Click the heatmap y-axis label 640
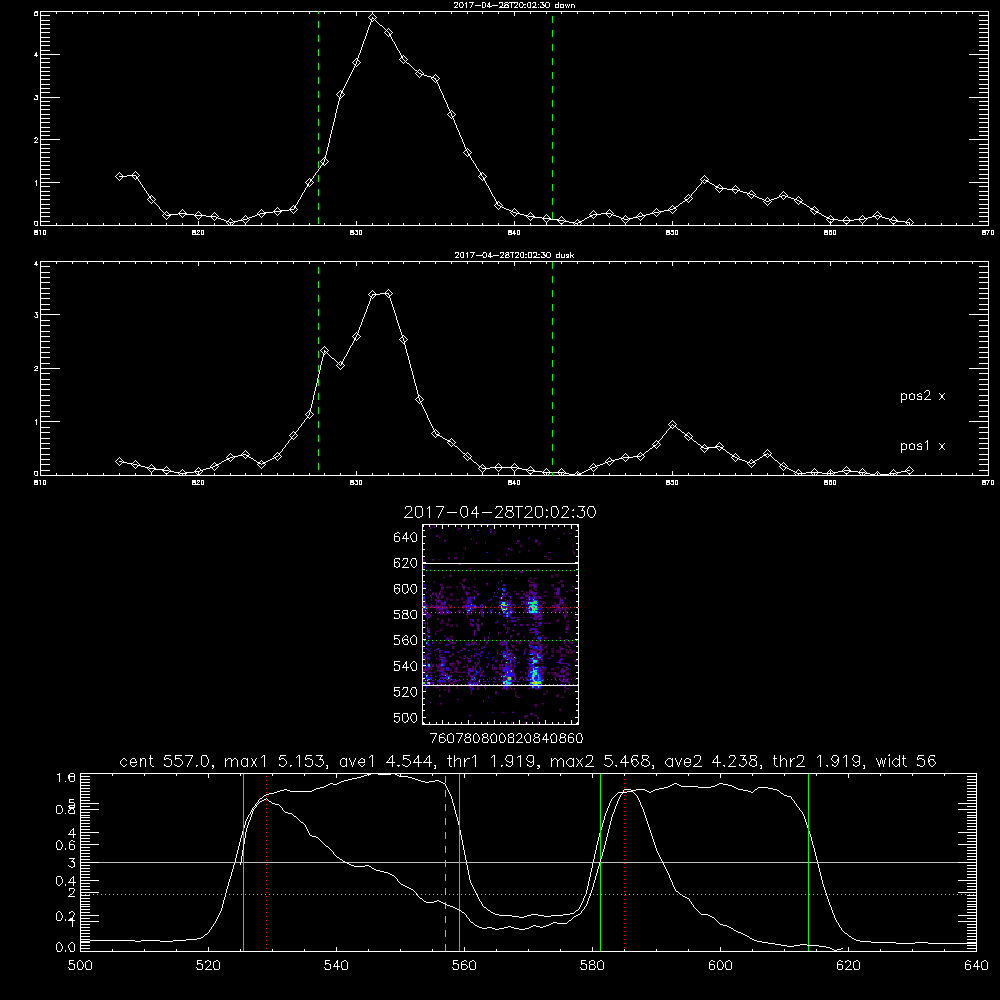Image resolution: width=1000 pixels, height=1000 pixels. (x=406, y=538)
